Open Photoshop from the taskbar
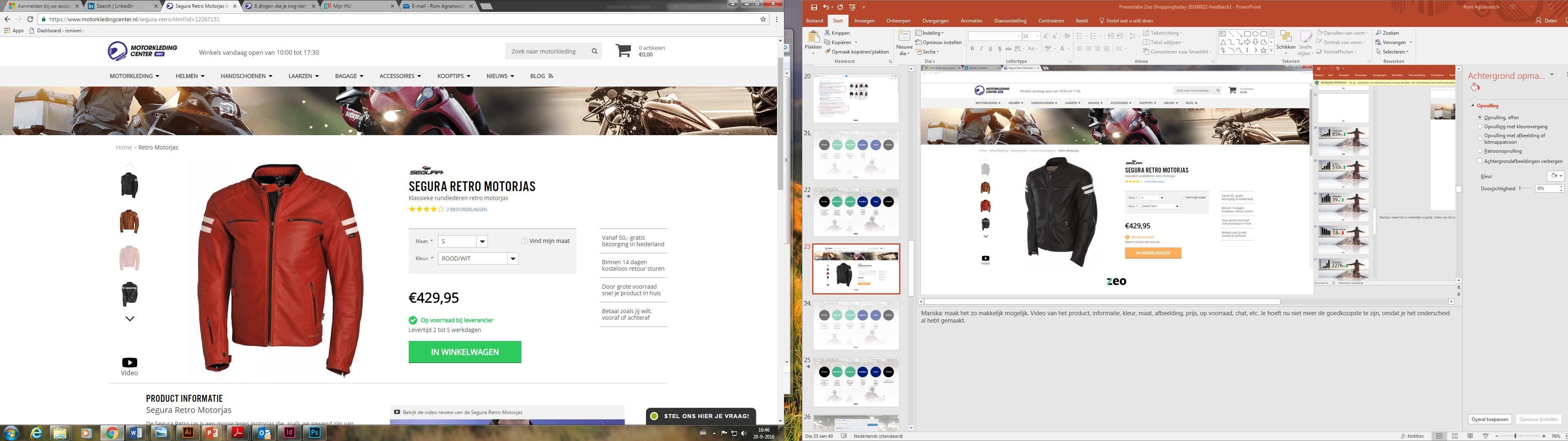 (x=315, y=432)
